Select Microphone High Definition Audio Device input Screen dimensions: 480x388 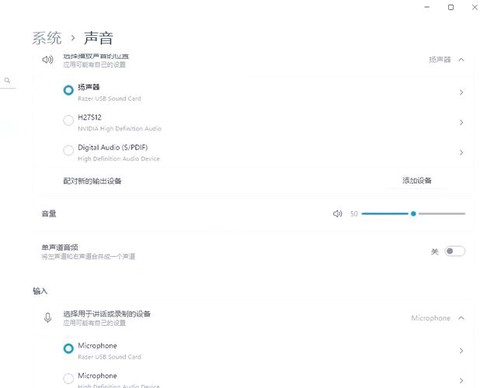coord(68,379)
